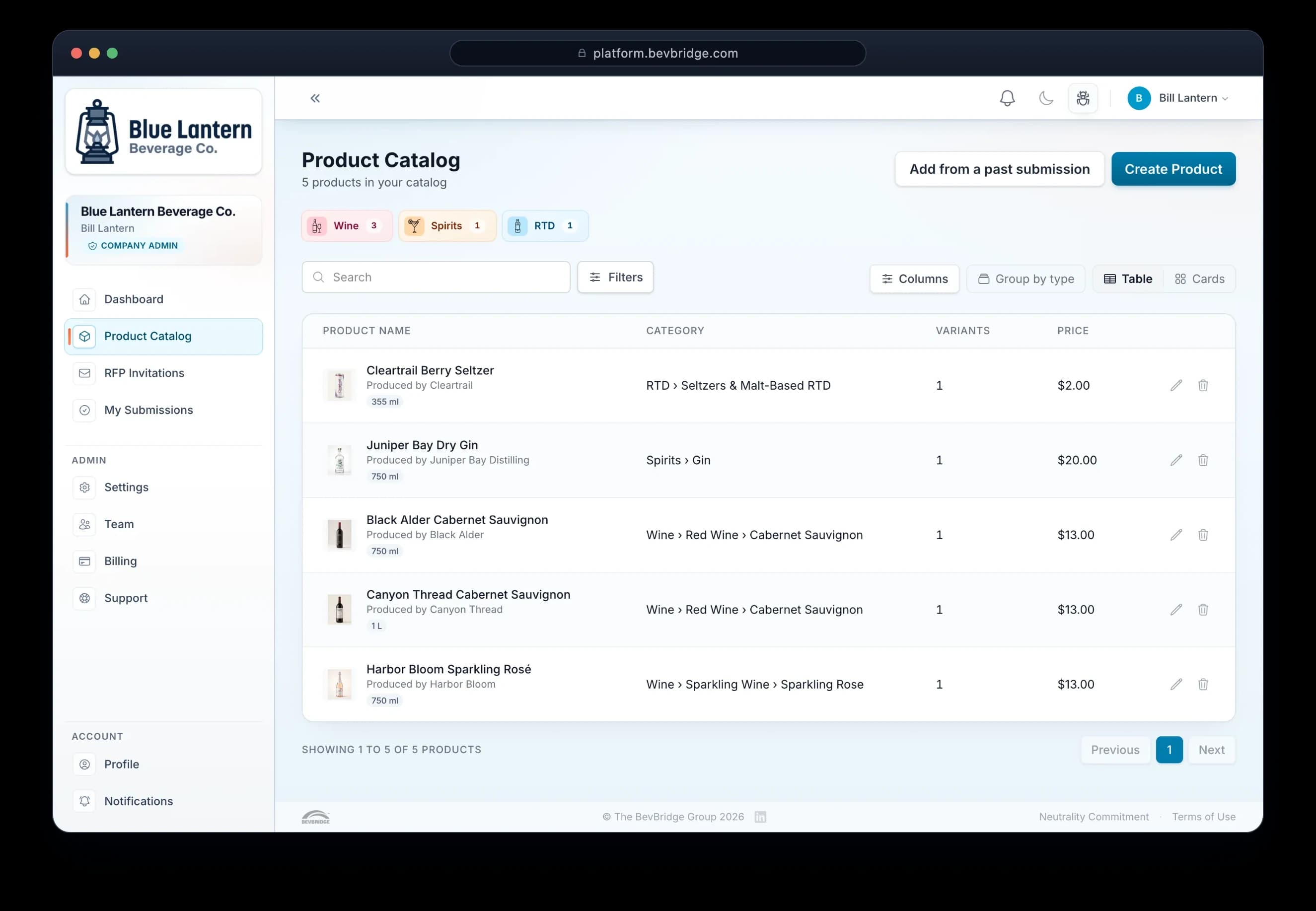Click the Black Alder Cabernet bottle thumbnail
1316x911 pixels.
coord(339,535)
